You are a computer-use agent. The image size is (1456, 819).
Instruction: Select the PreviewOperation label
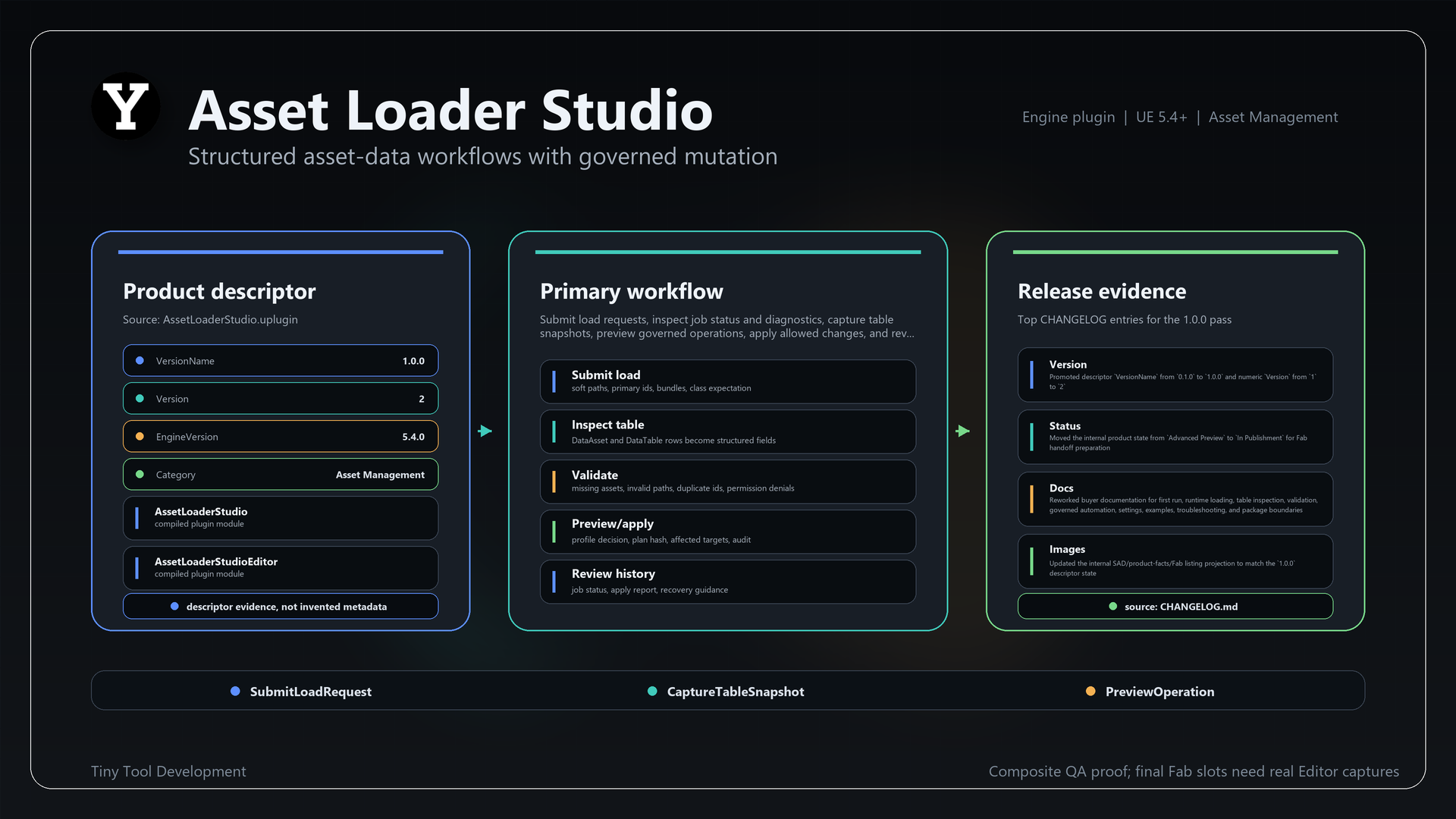[x=1159, y=692]
